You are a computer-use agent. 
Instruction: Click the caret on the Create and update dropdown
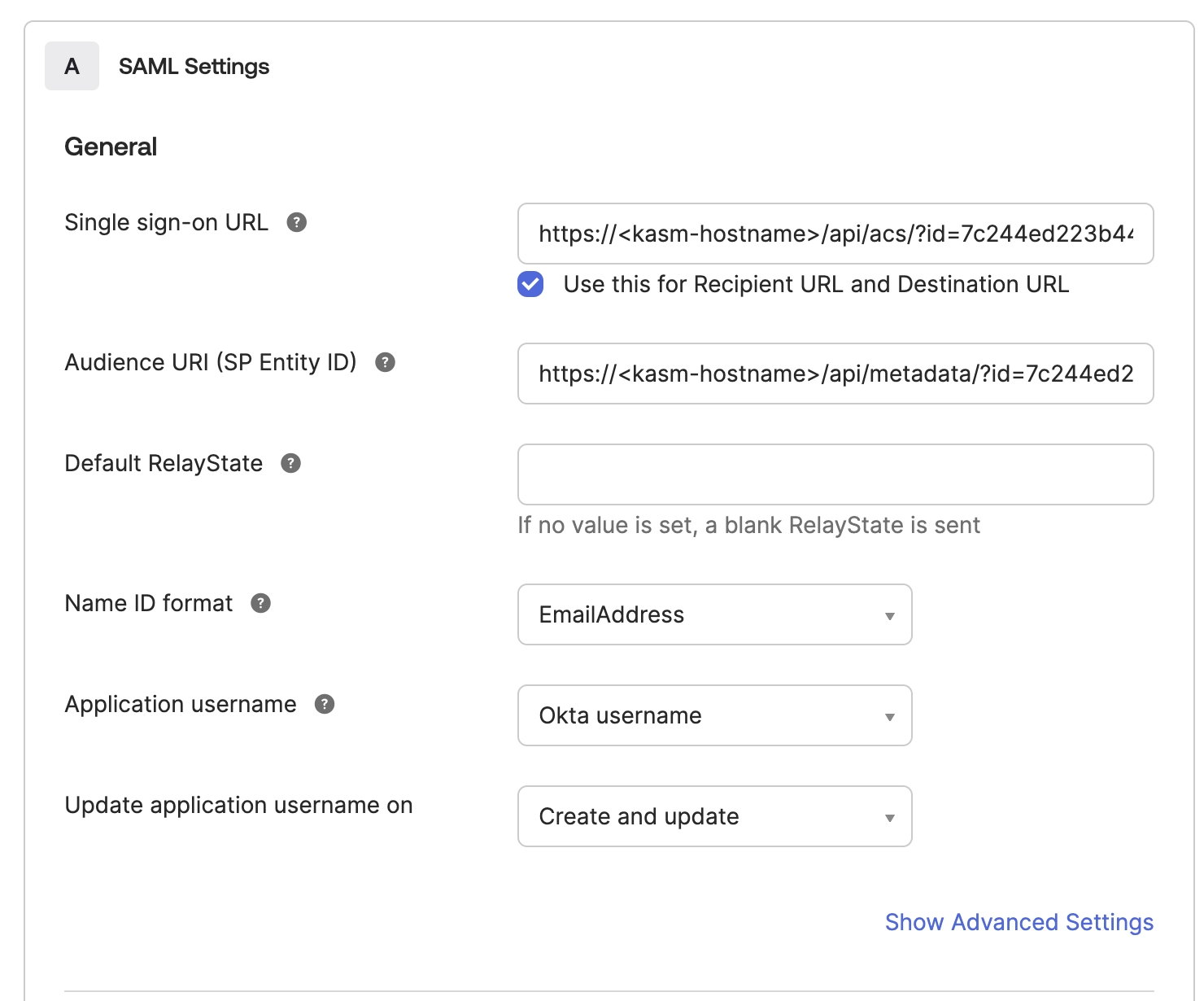pos(889,818)
